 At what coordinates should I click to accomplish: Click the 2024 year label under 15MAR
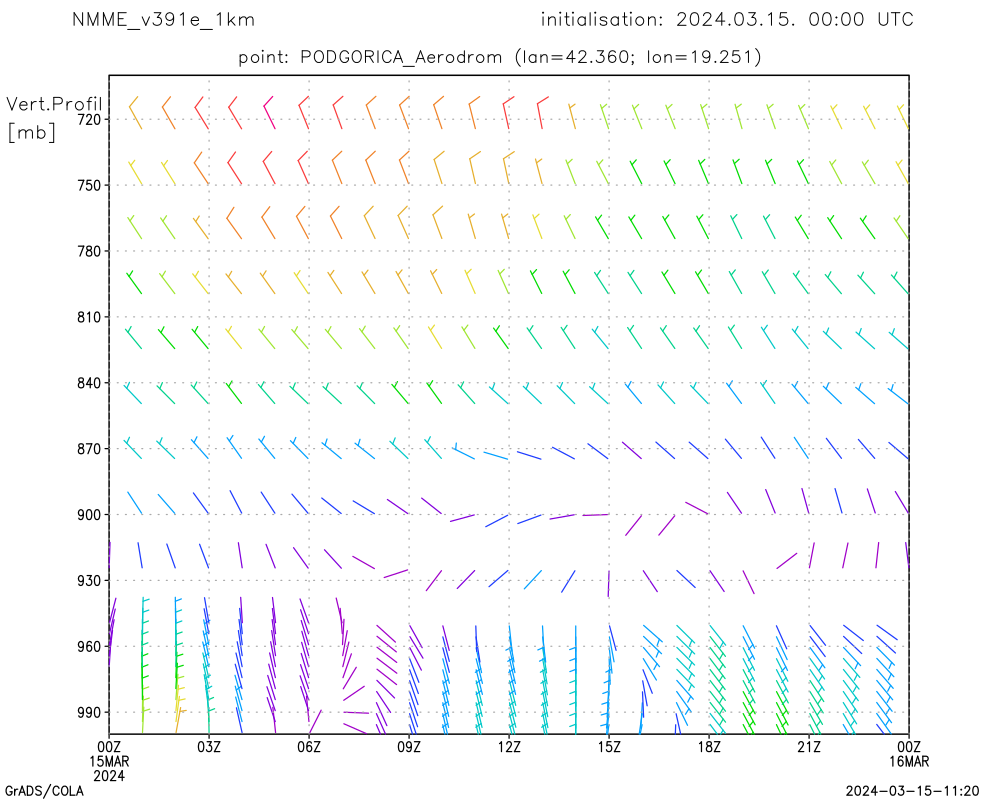pyautogui.click(x=109, y=776)
